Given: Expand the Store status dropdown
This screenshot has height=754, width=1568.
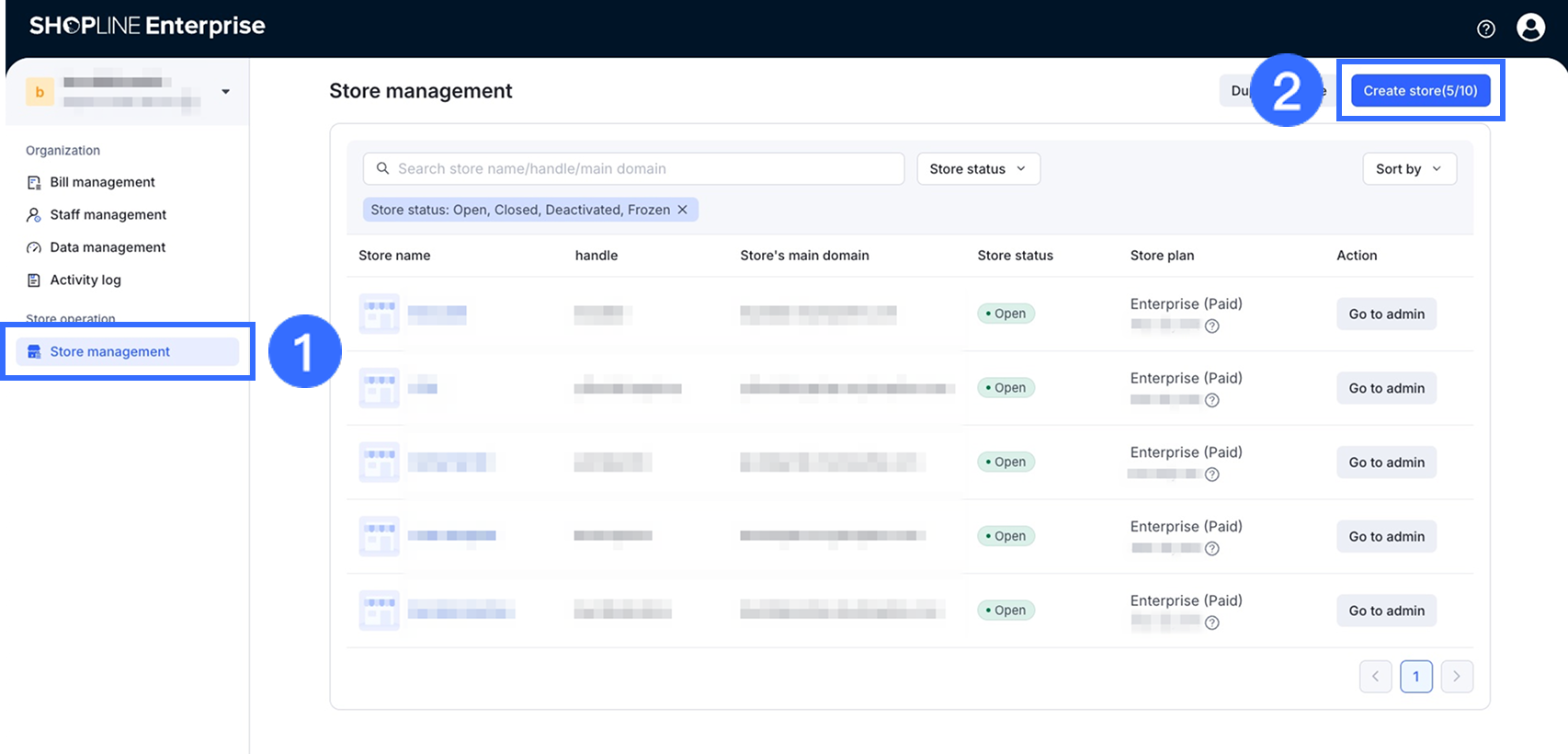Looking at the screenshot, I should [x=978, y=169].
